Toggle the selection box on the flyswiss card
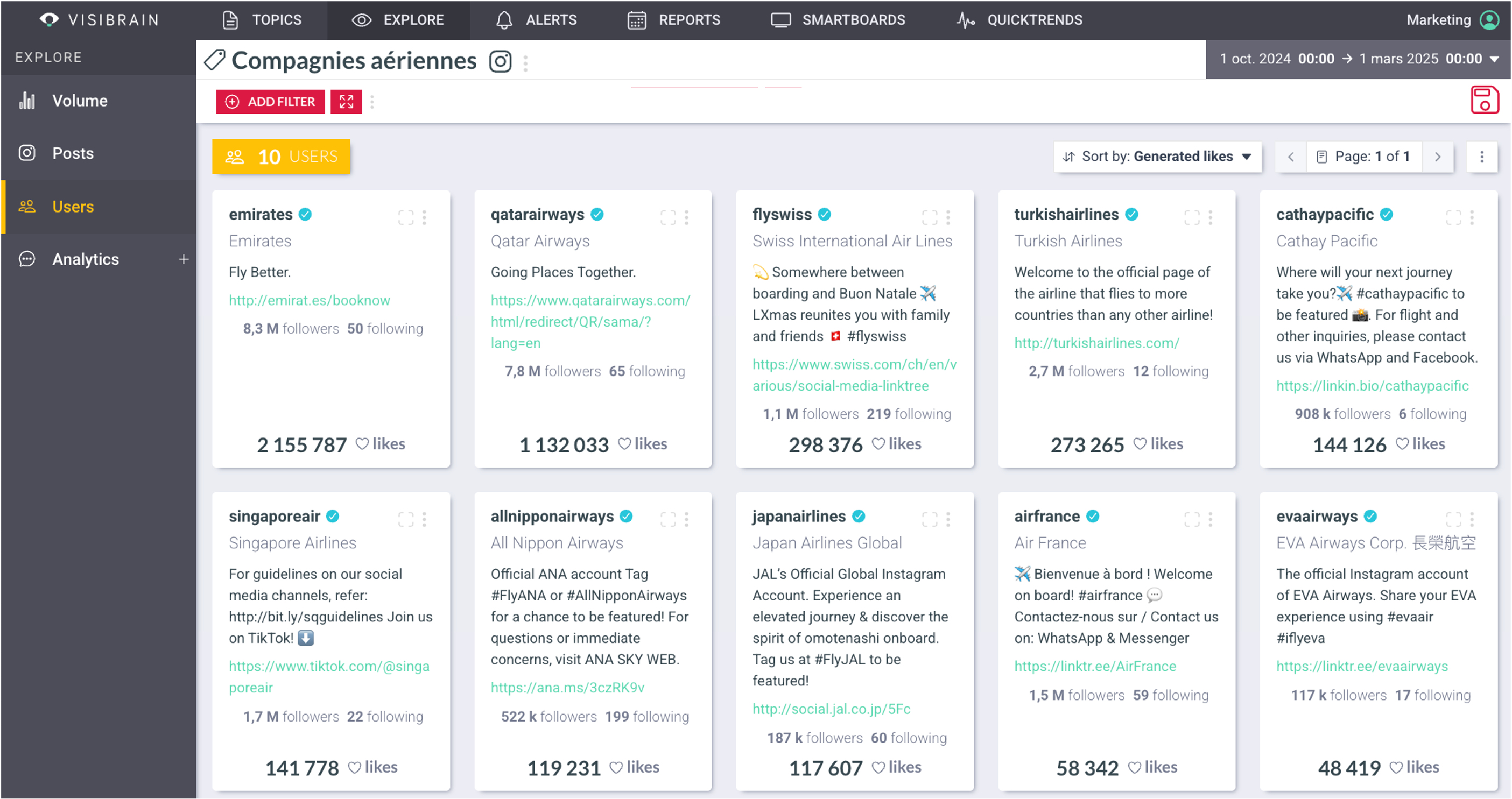The image size is (1512, 799). click(930, 218)
